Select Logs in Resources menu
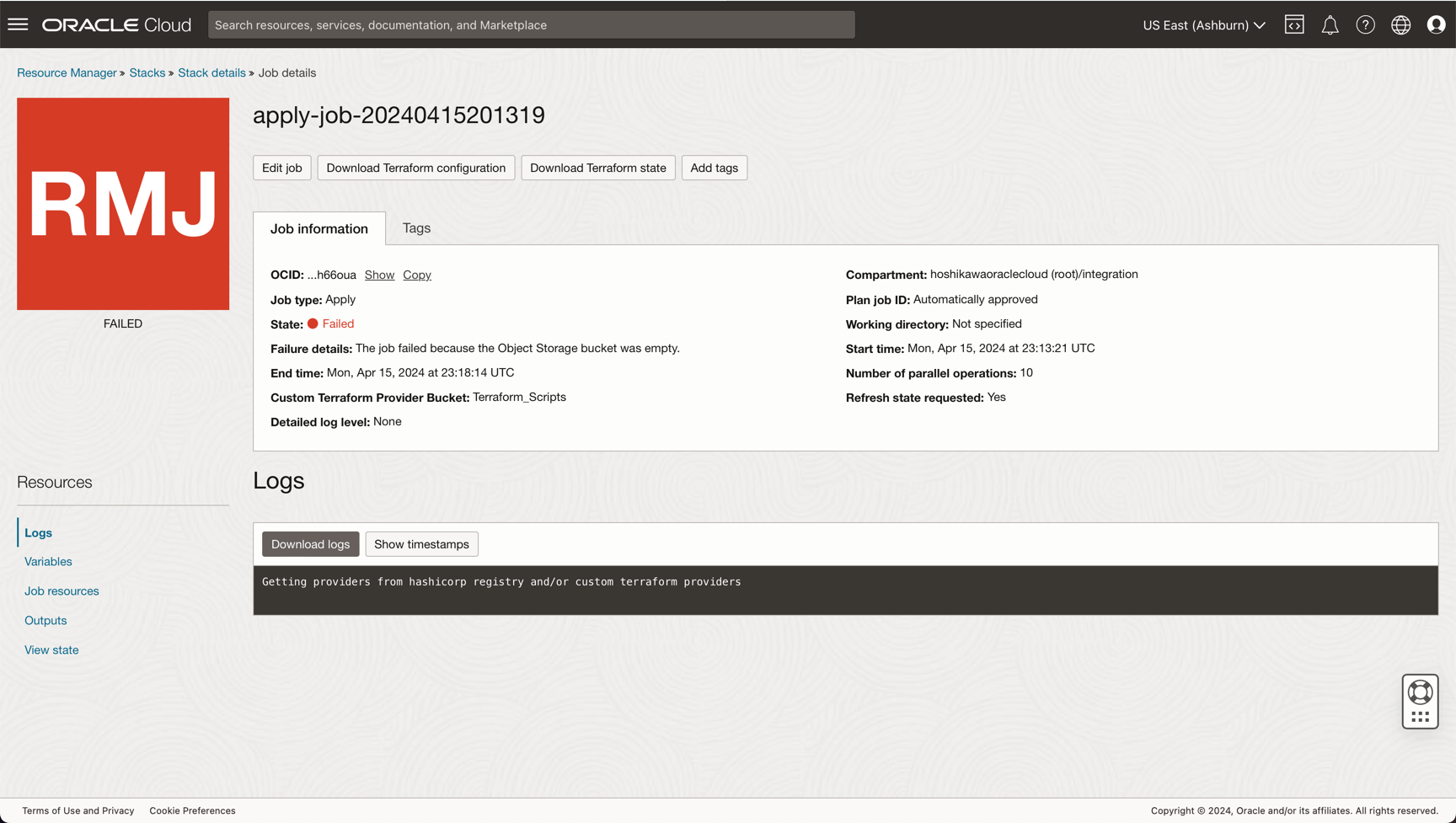Viewport: 1456px width, 823px height. coord(38,532)
